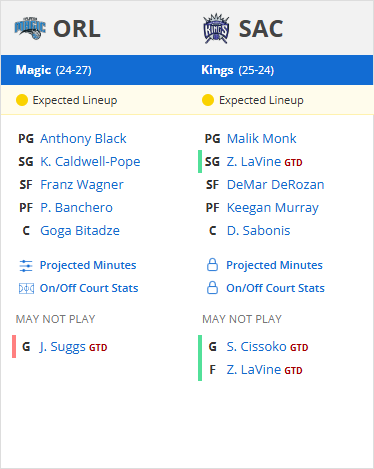
Task: Open J. Suggs in May Not Play
Action: coord(63,347)
